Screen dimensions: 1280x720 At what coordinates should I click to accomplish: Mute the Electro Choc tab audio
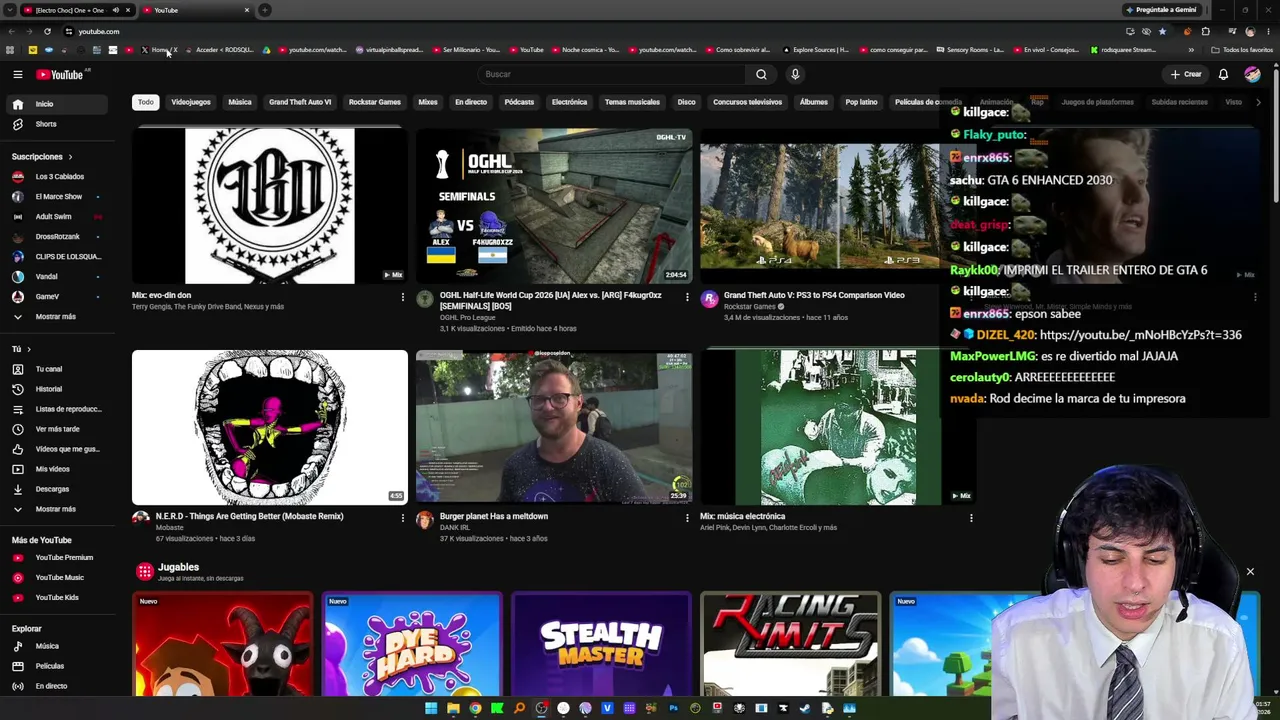pyautogui.click(x=115, y=10)
